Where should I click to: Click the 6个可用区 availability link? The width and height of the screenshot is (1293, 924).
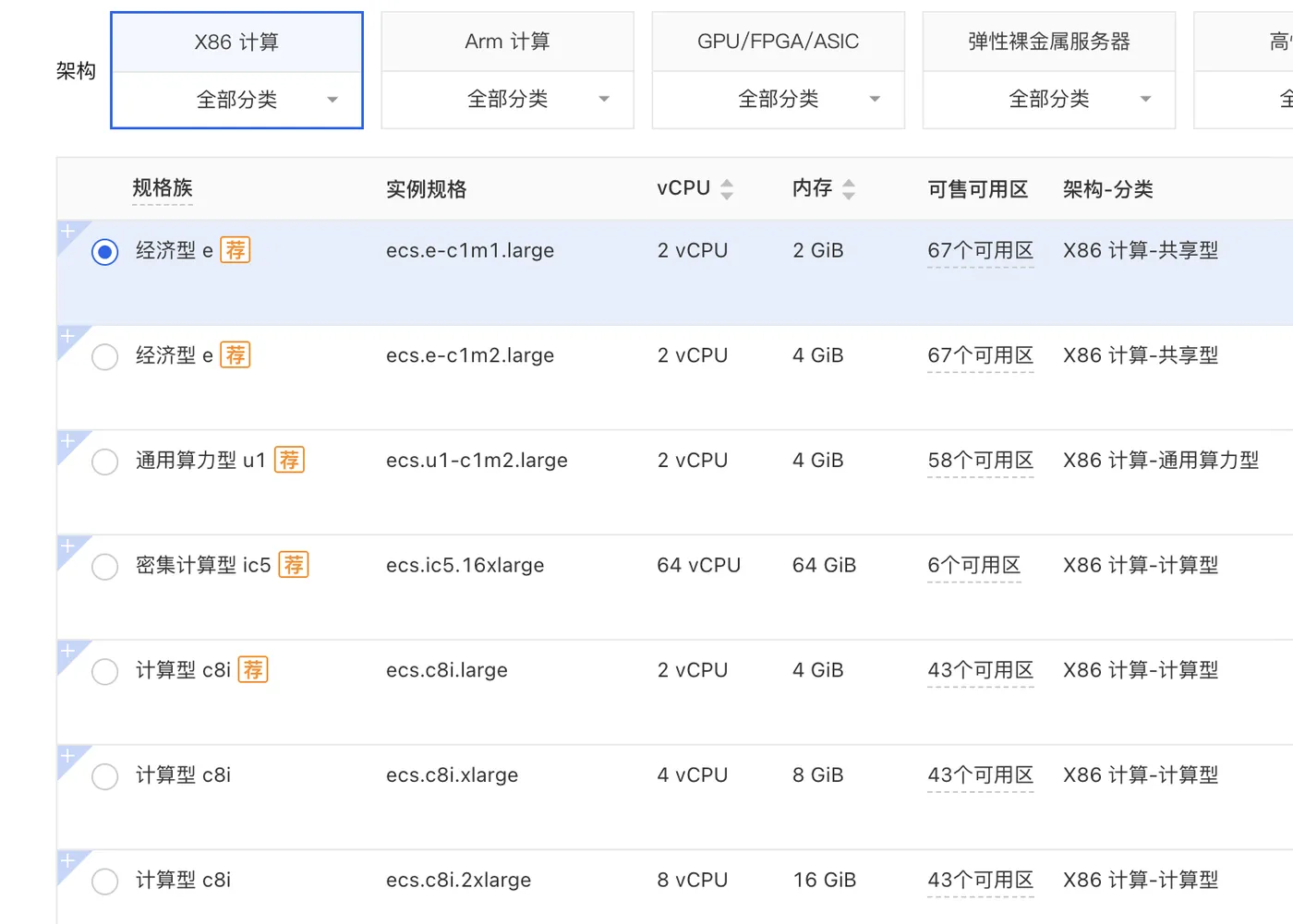click(973, 565)
